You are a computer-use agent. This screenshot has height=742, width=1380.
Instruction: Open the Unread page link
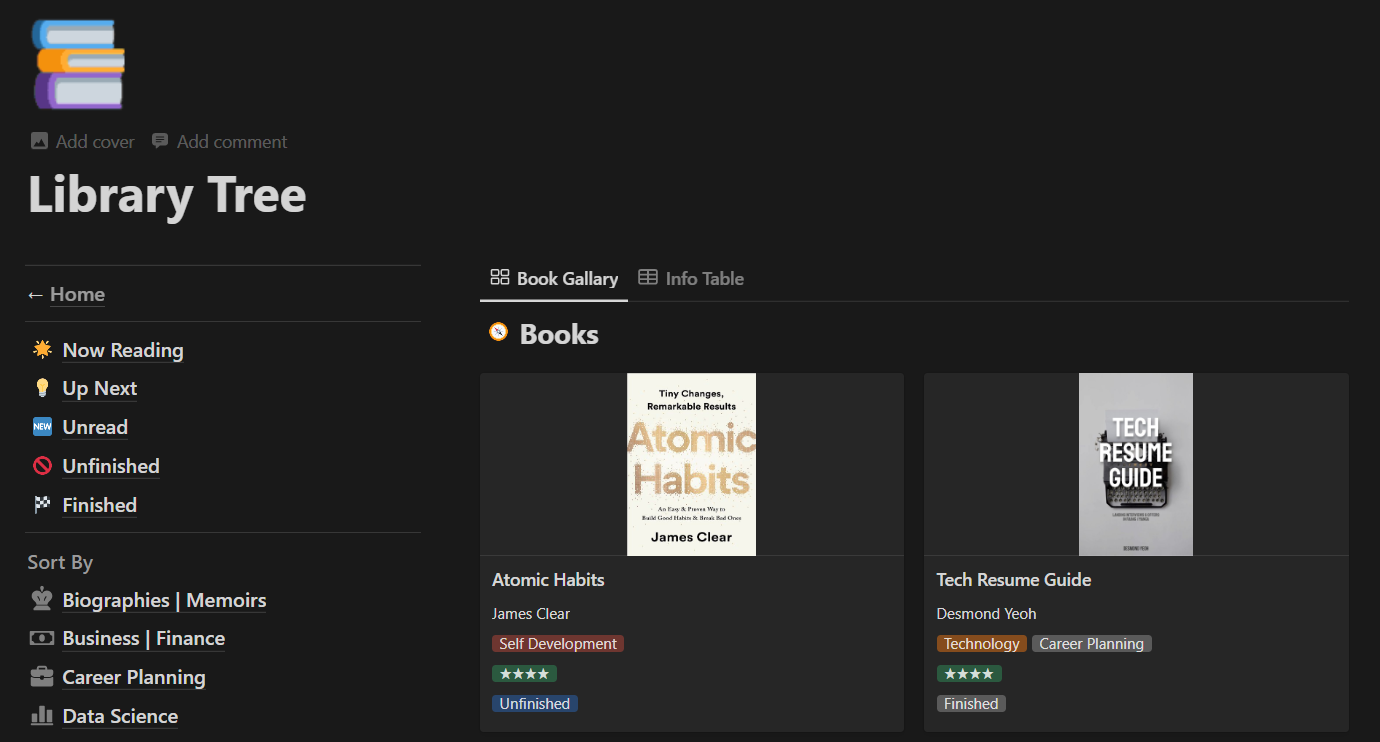pyautogui.click(x=95, y=427)
